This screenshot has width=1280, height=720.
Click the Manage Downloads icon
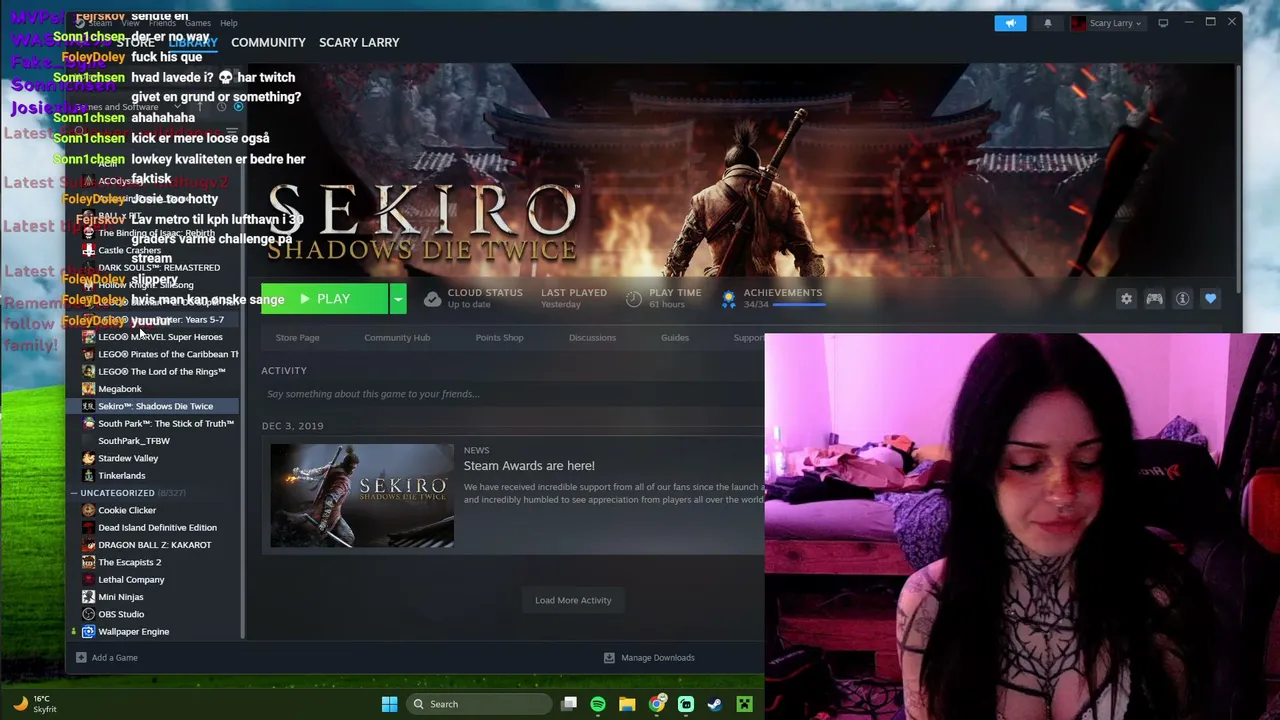tap(609, 657)
